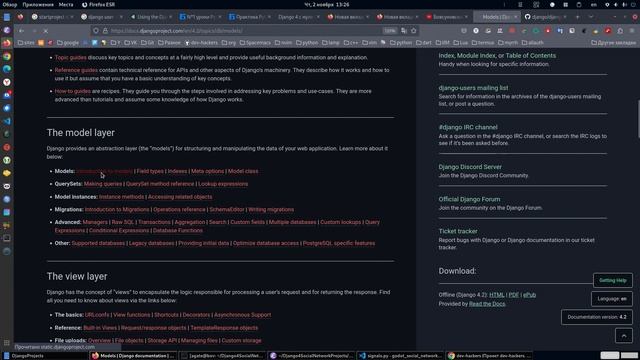Open the Pocket save icon in toolbar
Screen dimensions: 640x360
click(464, 31)
